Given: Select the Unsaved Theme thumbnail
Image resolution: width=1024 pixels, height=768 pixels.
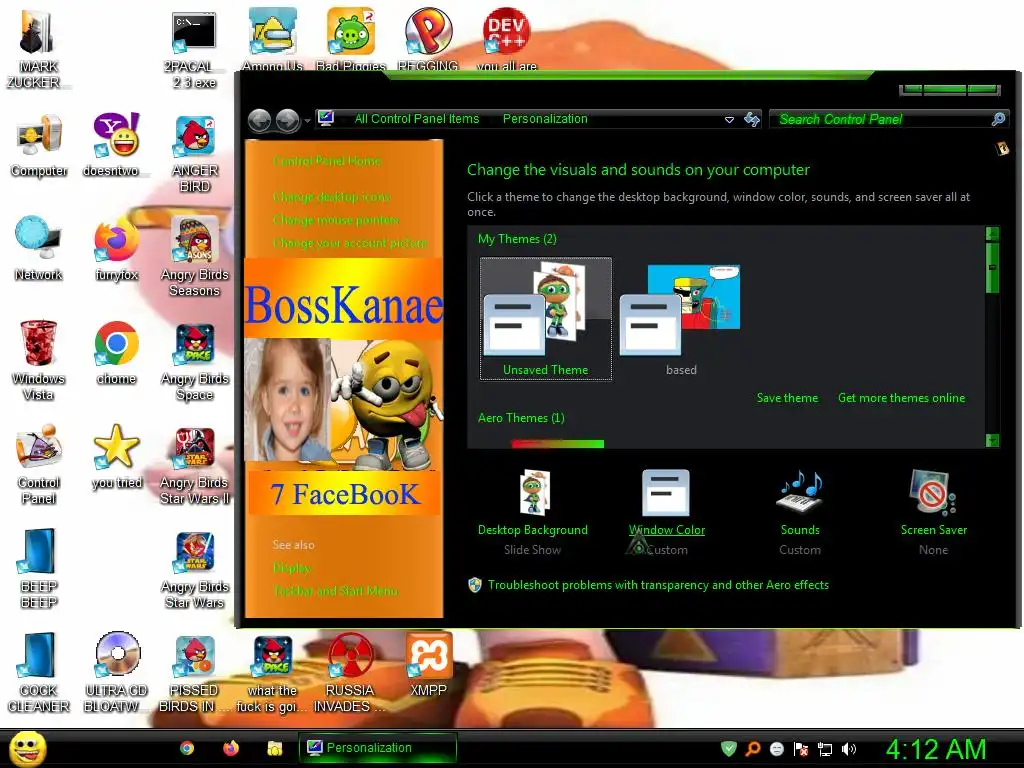Looking at the screenshot, I should (x=546, y=319).
